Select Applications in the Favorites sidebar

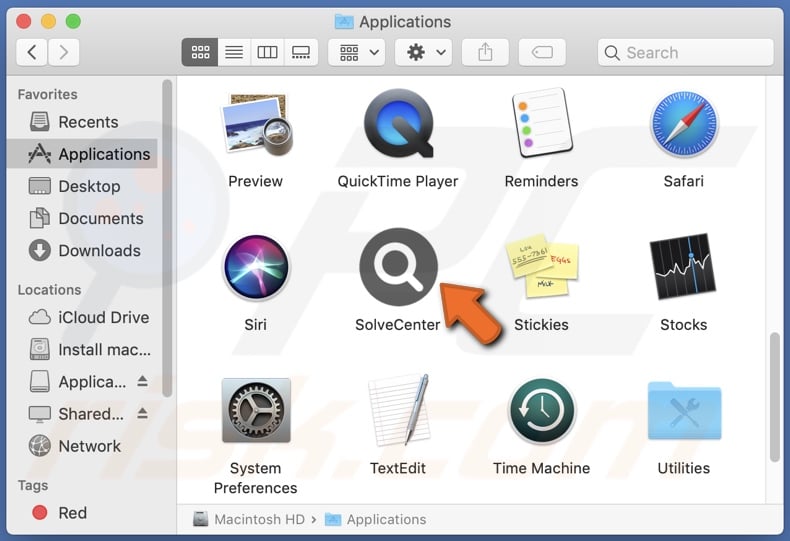(x=83, y=154)
